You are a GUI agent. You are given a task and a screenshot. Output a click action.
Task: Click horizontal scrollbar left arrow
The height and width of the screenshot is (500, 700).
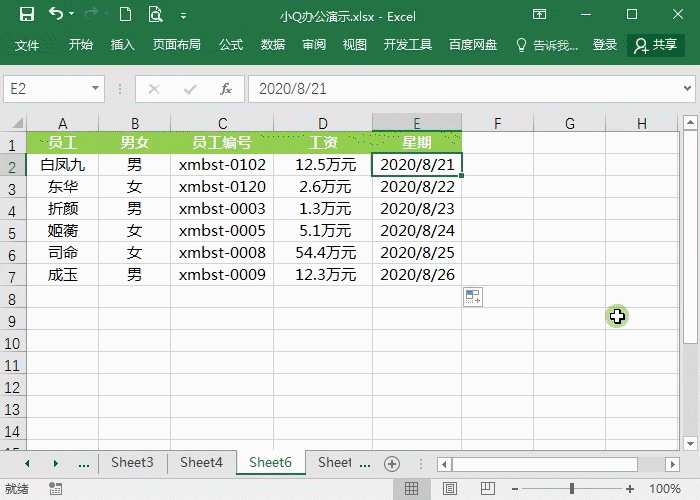(x=444, y=464)
